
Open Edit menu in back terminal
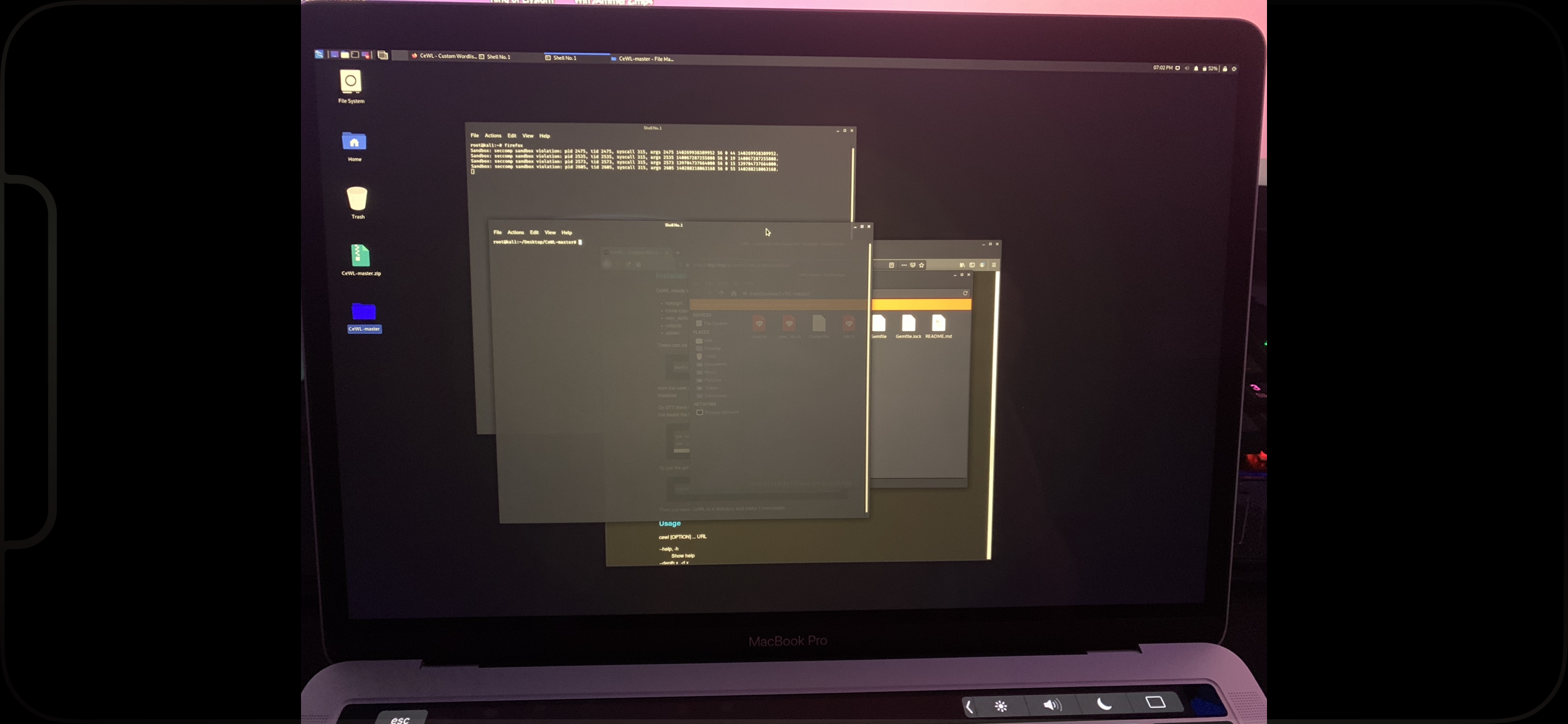pyautogui.click(x=512, y=136)
